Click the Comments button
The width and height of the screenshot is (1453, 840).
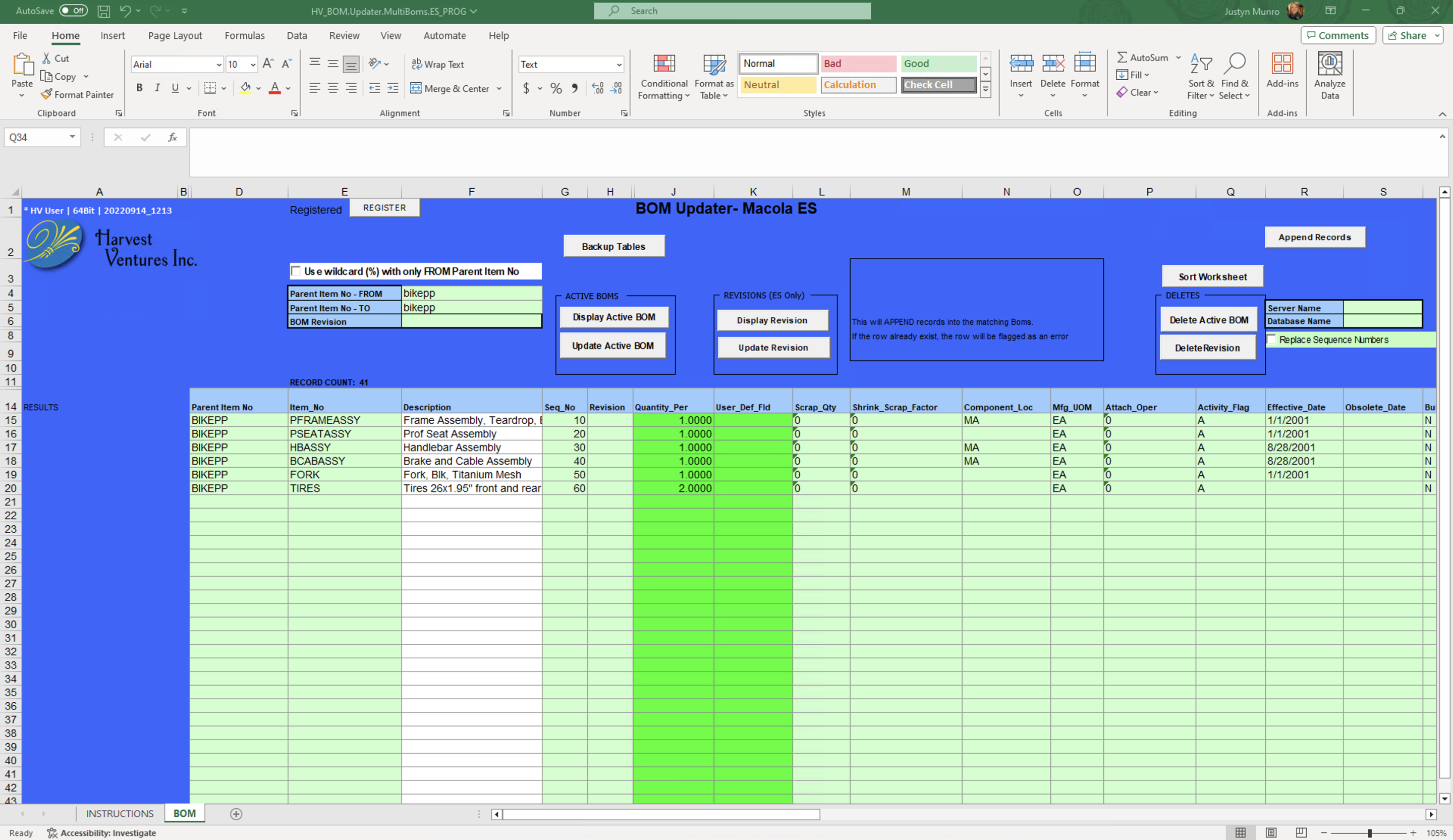click(1337, 35)
